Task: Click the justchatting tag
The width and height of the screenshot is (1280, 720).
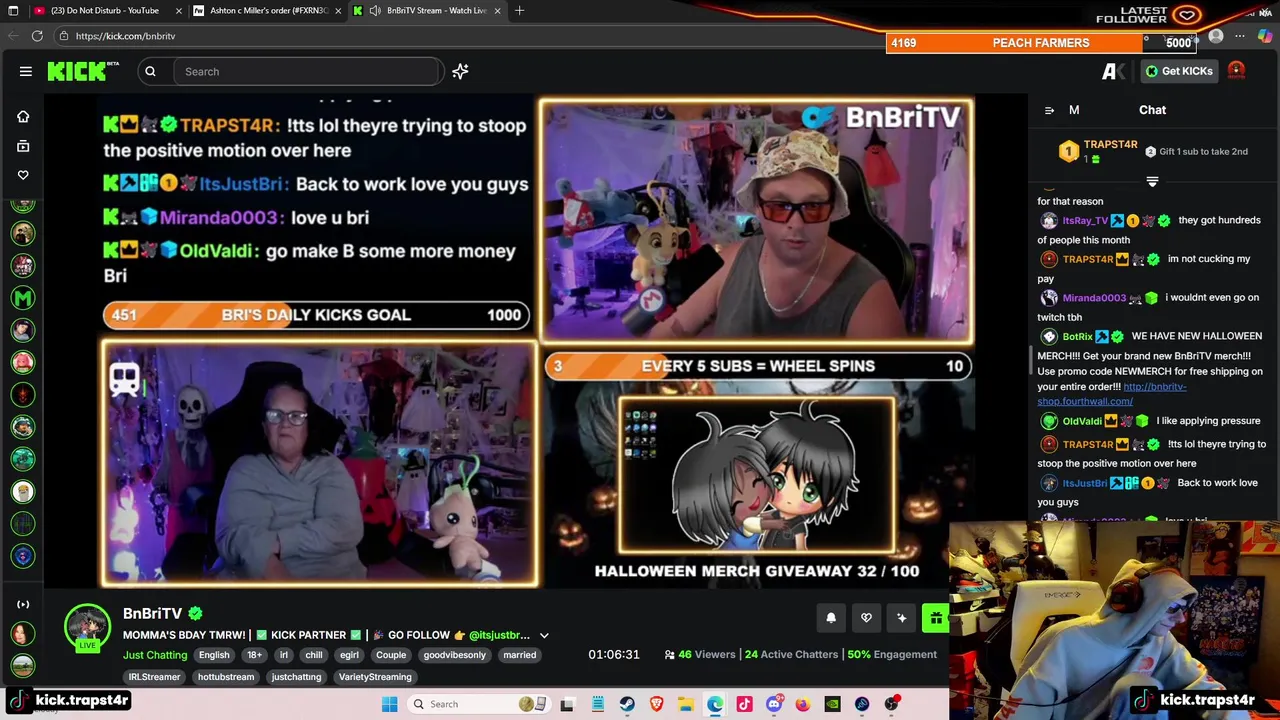Action: [297, 677]
